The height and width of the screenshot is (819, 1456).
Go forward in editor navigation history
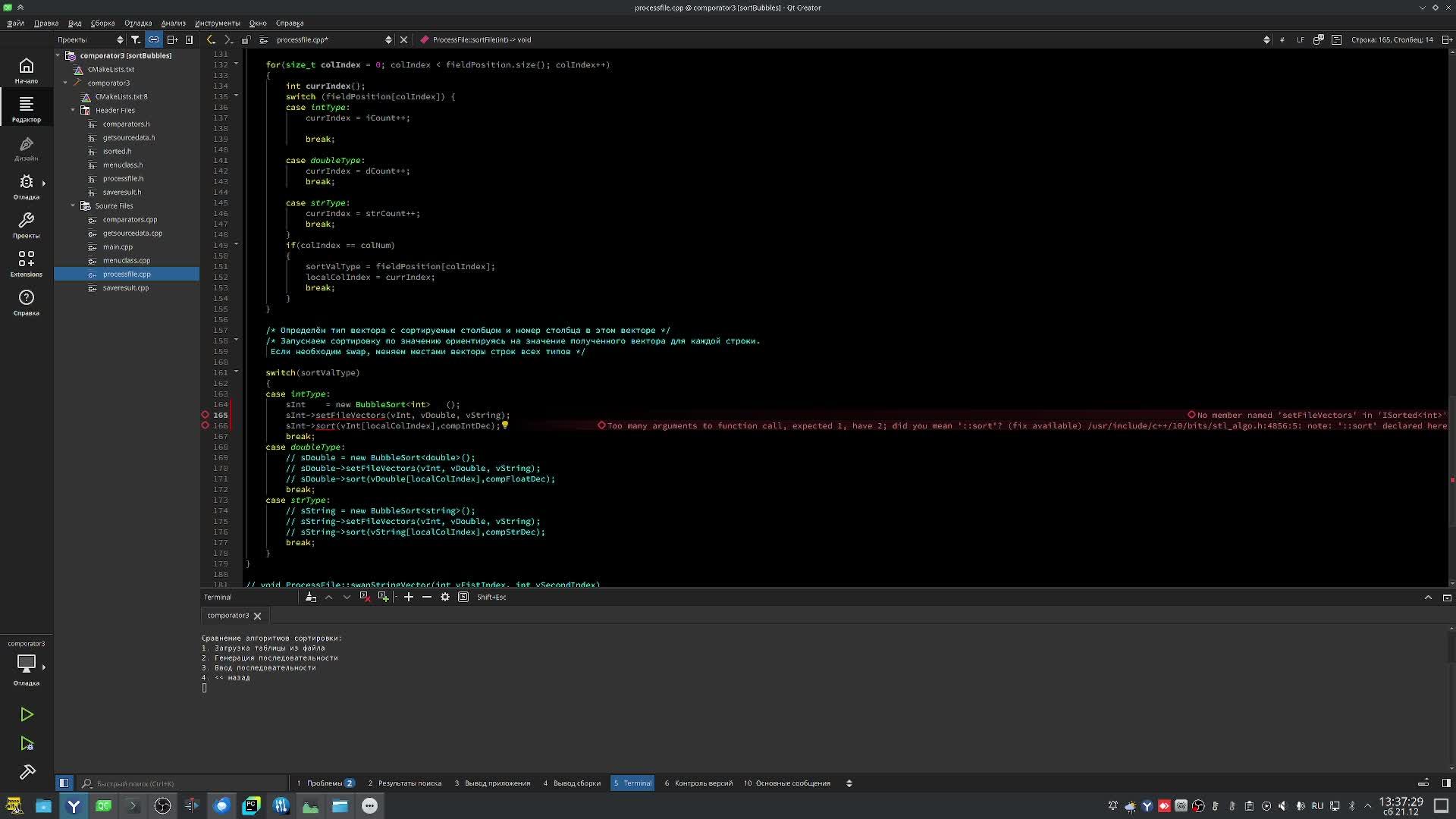click(x=228, y=39)
